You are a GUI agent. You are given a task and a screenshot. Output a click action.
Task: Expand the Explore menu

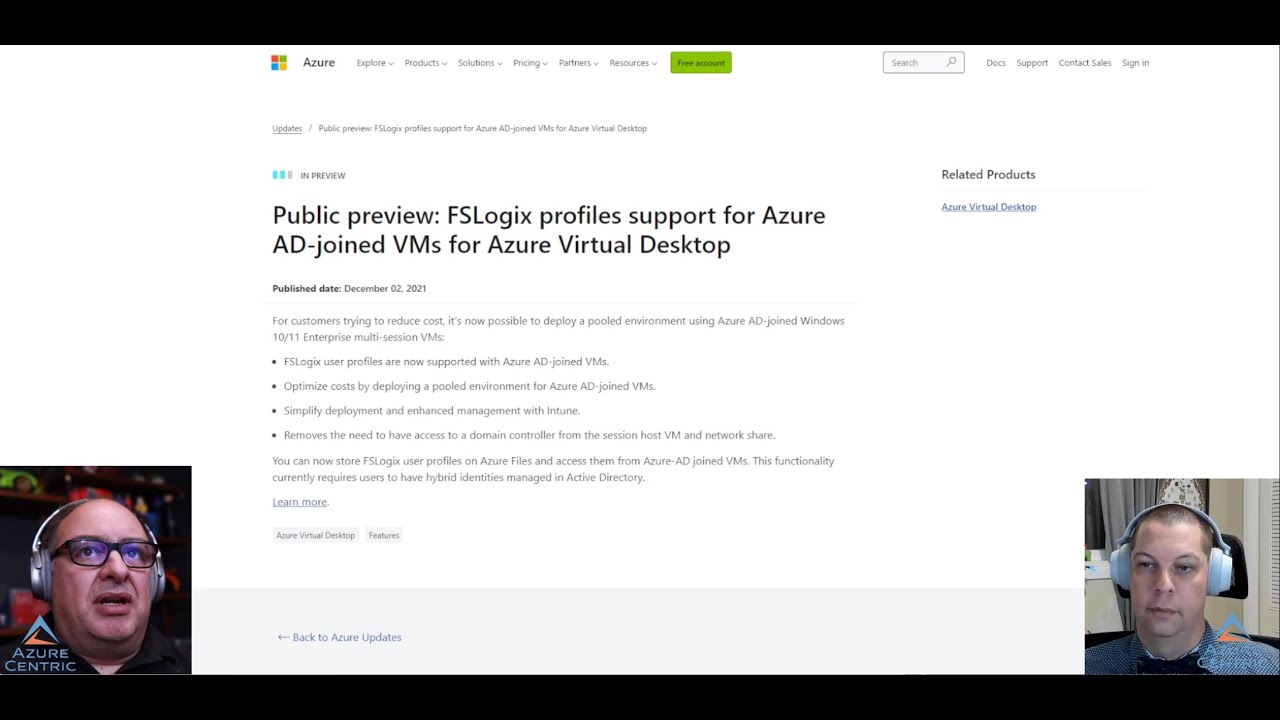tap(375, 63)
